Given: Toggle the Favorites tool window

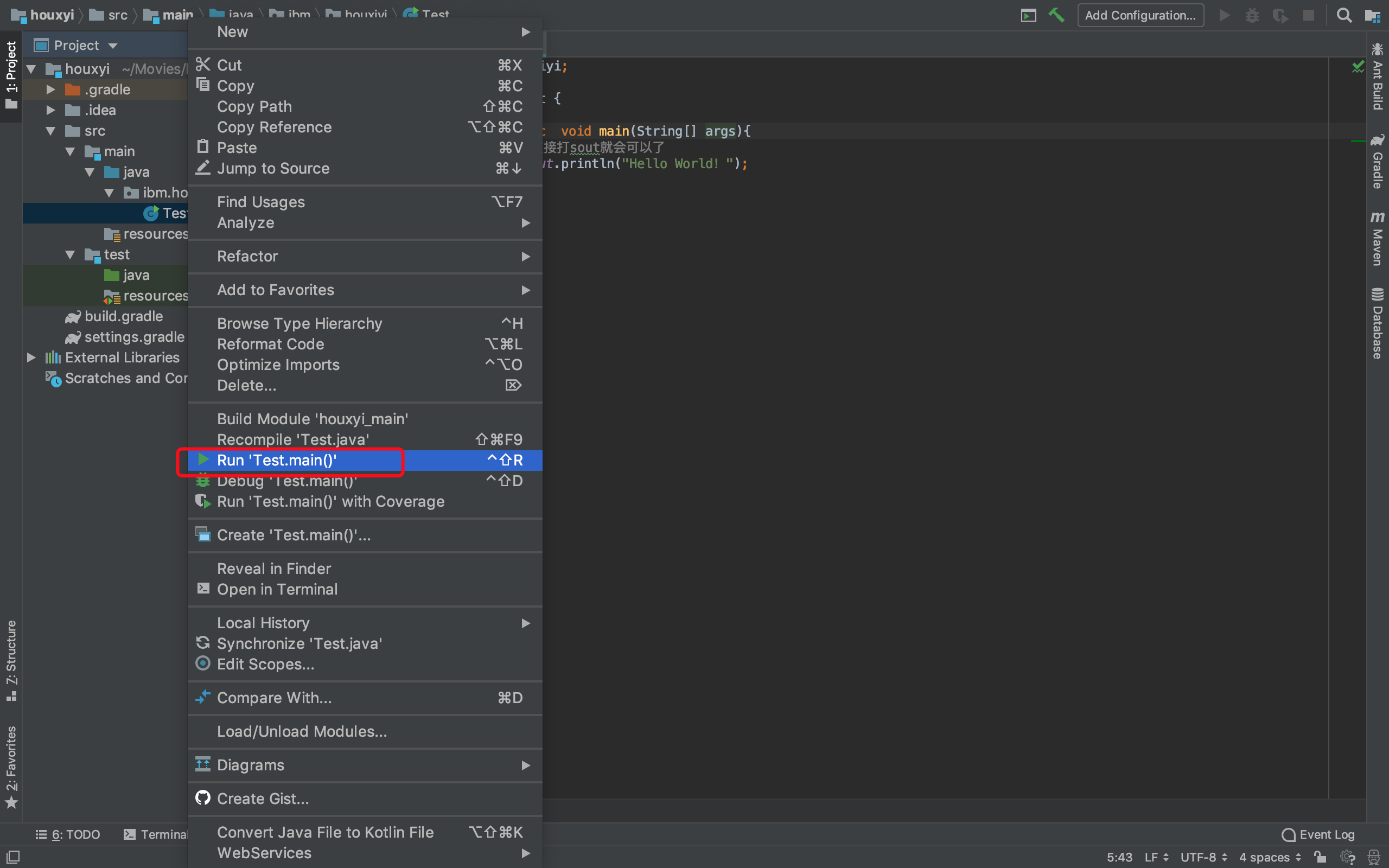Looking at the screenshot, I should pos(11,767).
